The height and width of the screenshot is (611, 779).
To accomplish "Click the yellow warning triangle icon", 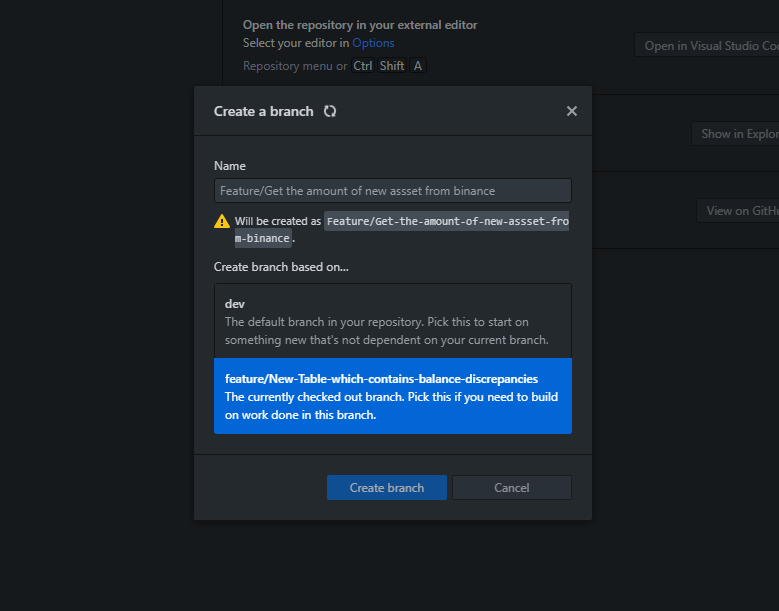I will (222, 221).
